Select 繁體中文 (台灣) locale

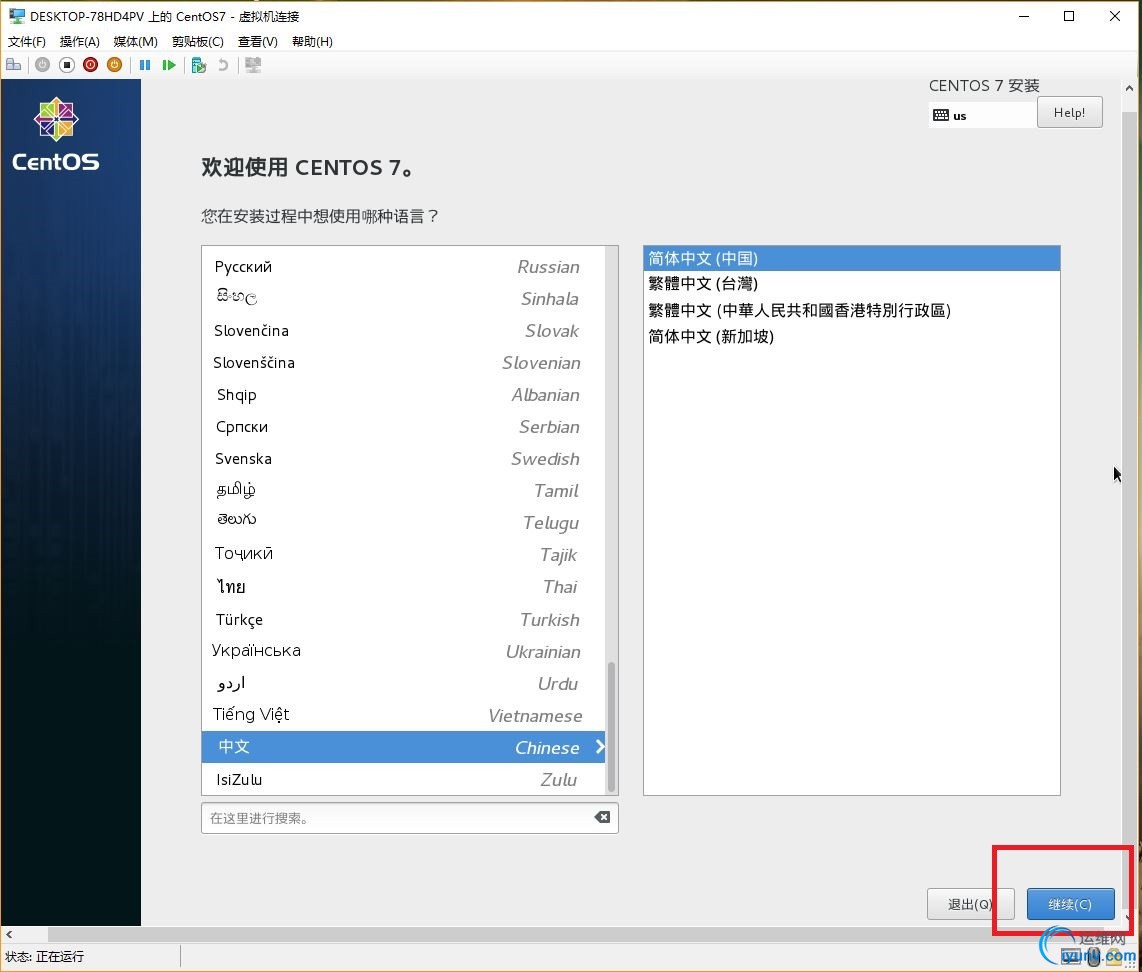(851, 284)
